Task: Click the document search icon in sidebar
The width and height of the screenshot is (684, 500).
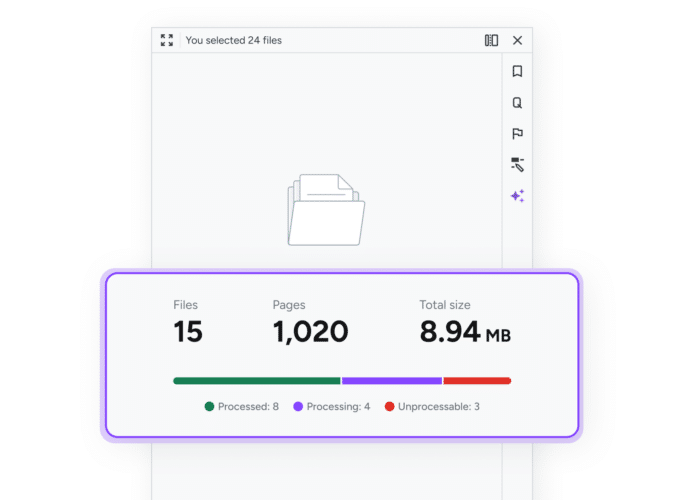Action: click(517, 103)
